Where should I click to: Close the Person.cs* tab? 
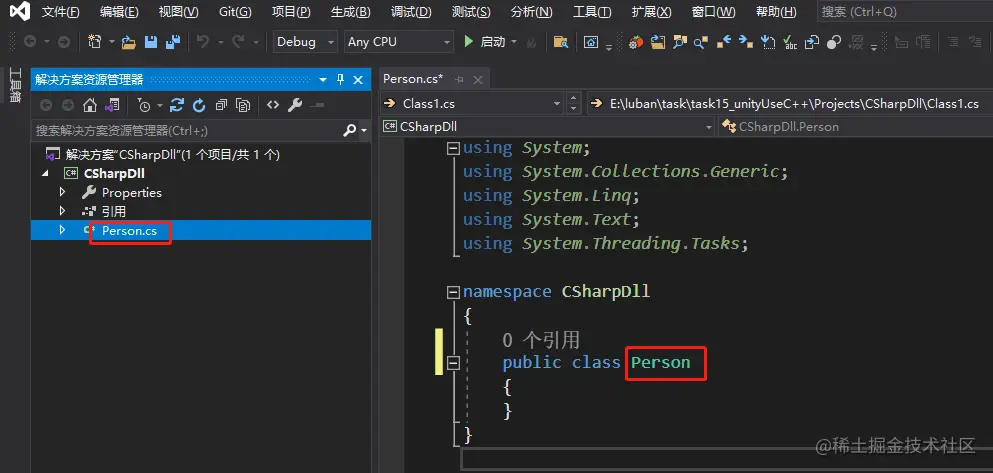478,80
